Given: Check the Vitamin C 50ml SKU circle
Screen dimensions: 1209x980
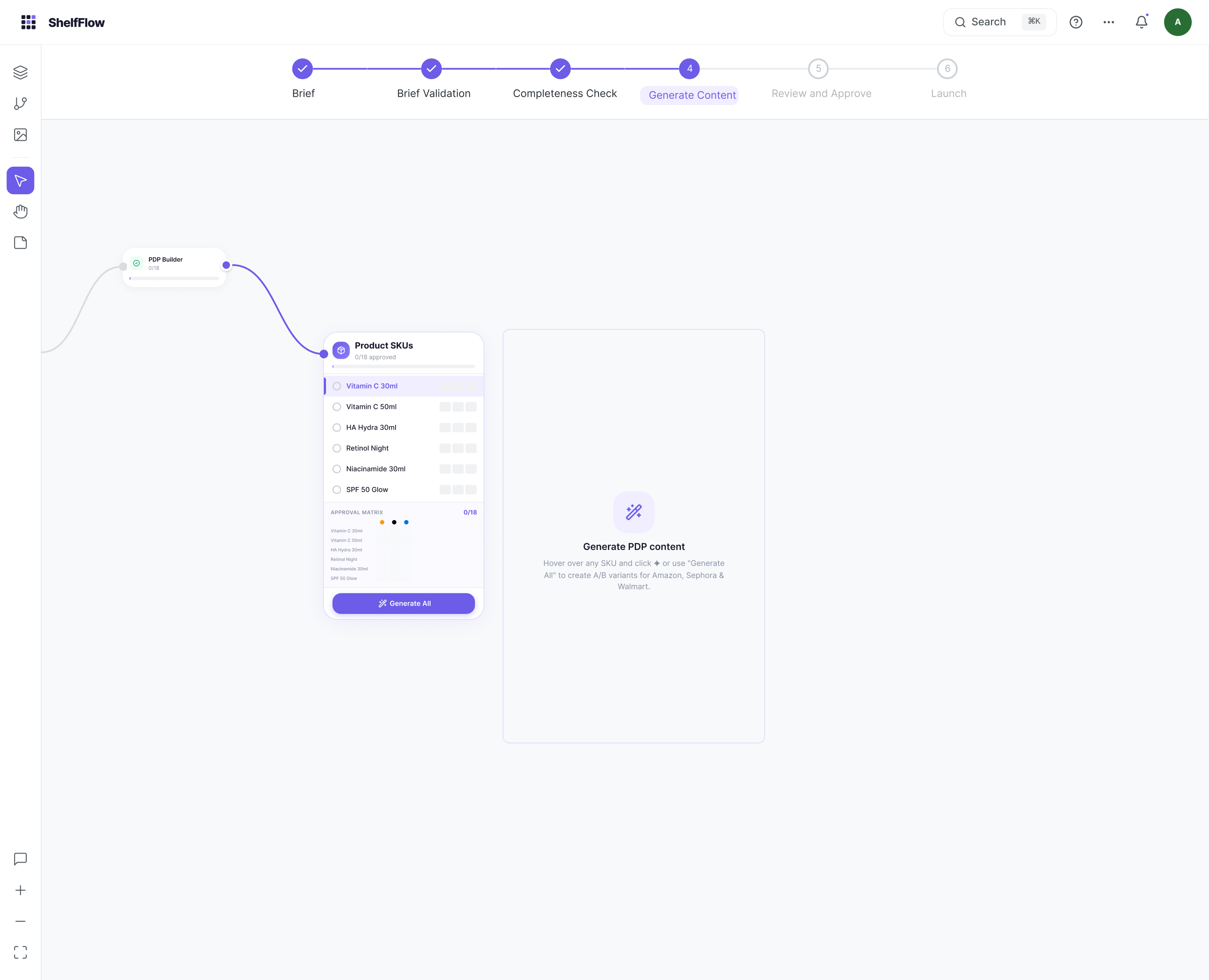Looking at the screenshot, I should click(337, 406).
